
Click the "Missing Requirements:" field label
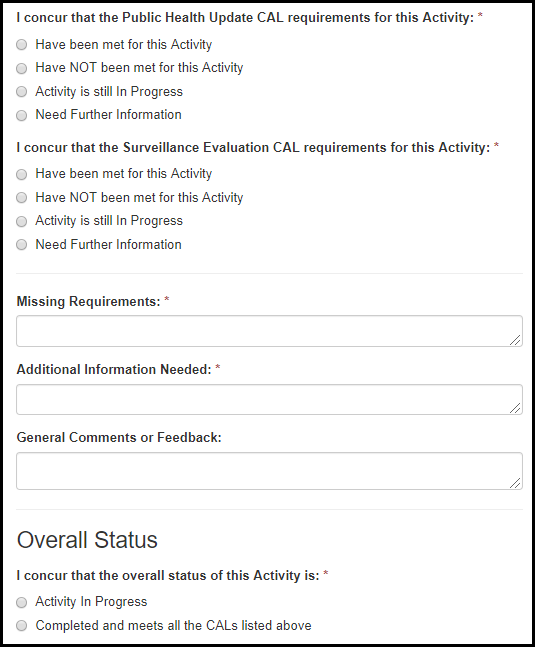coord(88,302)
